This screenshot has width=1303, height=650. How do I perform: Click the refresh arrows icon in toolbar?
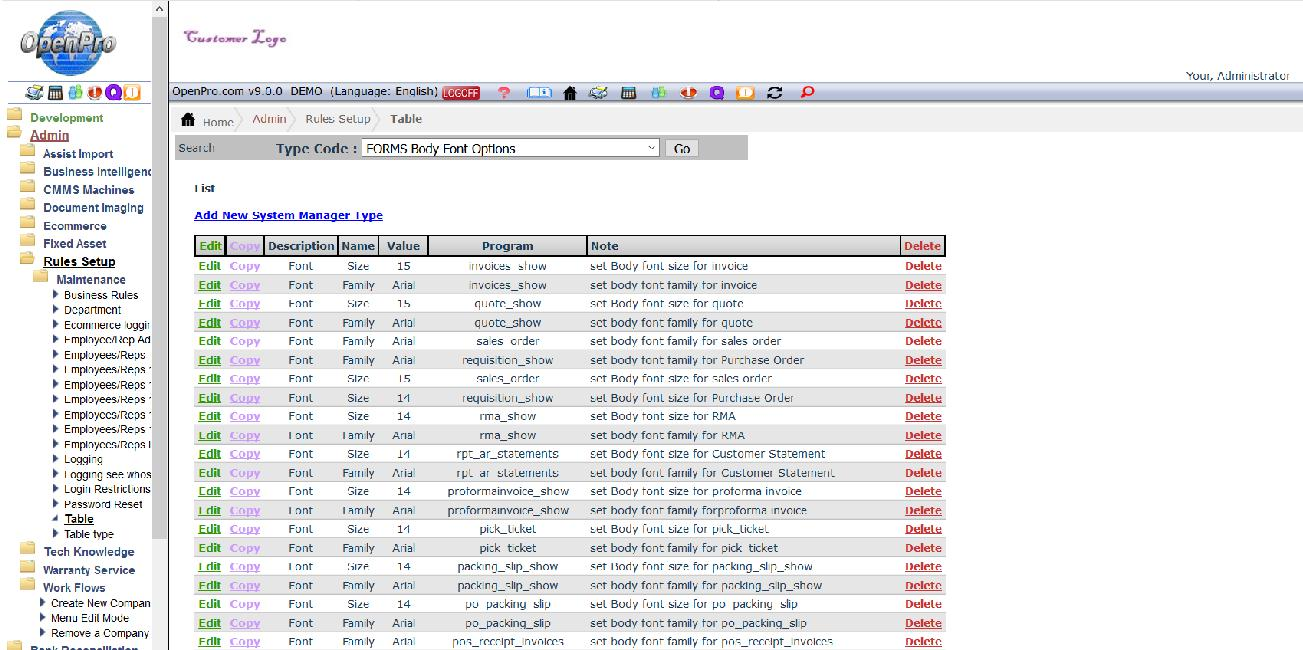[774, 92]
